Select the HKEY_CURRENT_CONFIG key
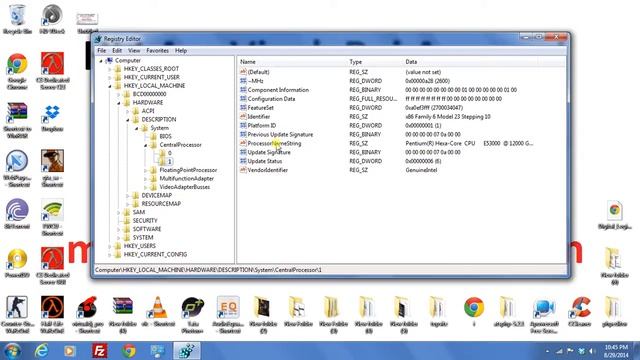 pos(155,254)
